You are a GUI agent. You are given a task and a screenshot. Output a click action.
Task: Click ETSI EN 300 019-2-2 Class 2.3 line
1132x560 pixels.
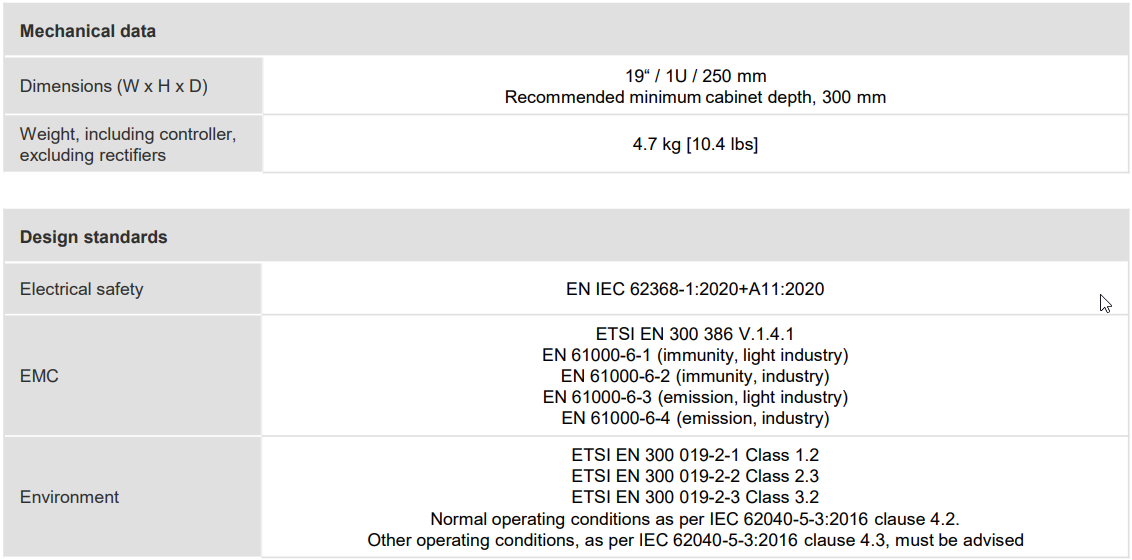click(695, 476)
